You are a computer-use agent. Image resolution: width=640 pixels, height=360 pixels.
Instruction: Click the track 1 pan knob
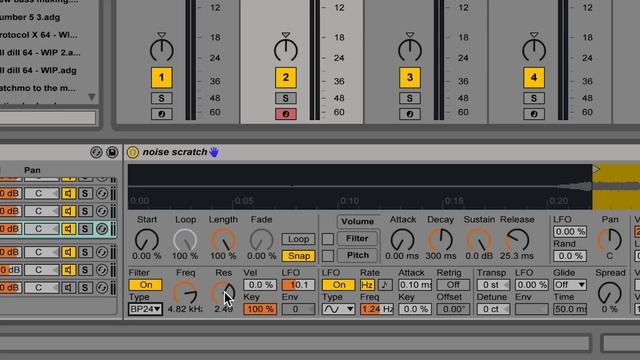pyautogui.click(x=162, y=50)
